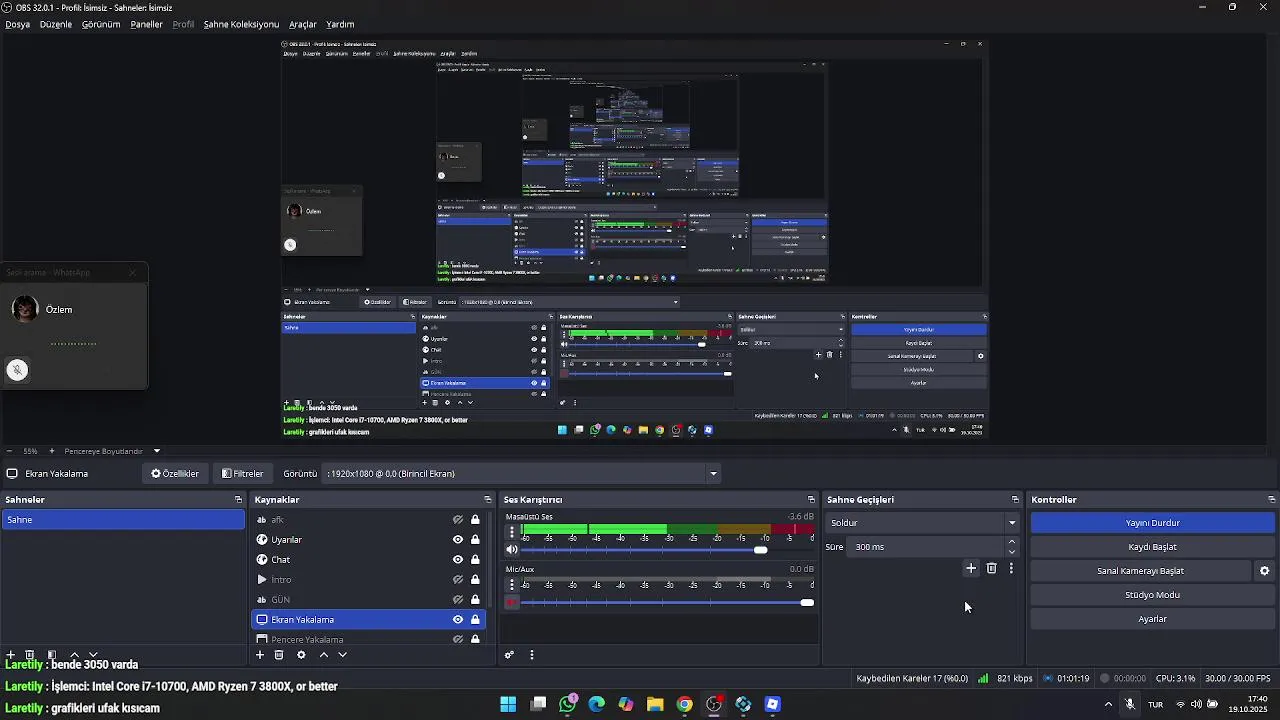This screenshot has height=720, width=1280.
Task: Move scene down in Sahneler
Action: coord(93,655)
